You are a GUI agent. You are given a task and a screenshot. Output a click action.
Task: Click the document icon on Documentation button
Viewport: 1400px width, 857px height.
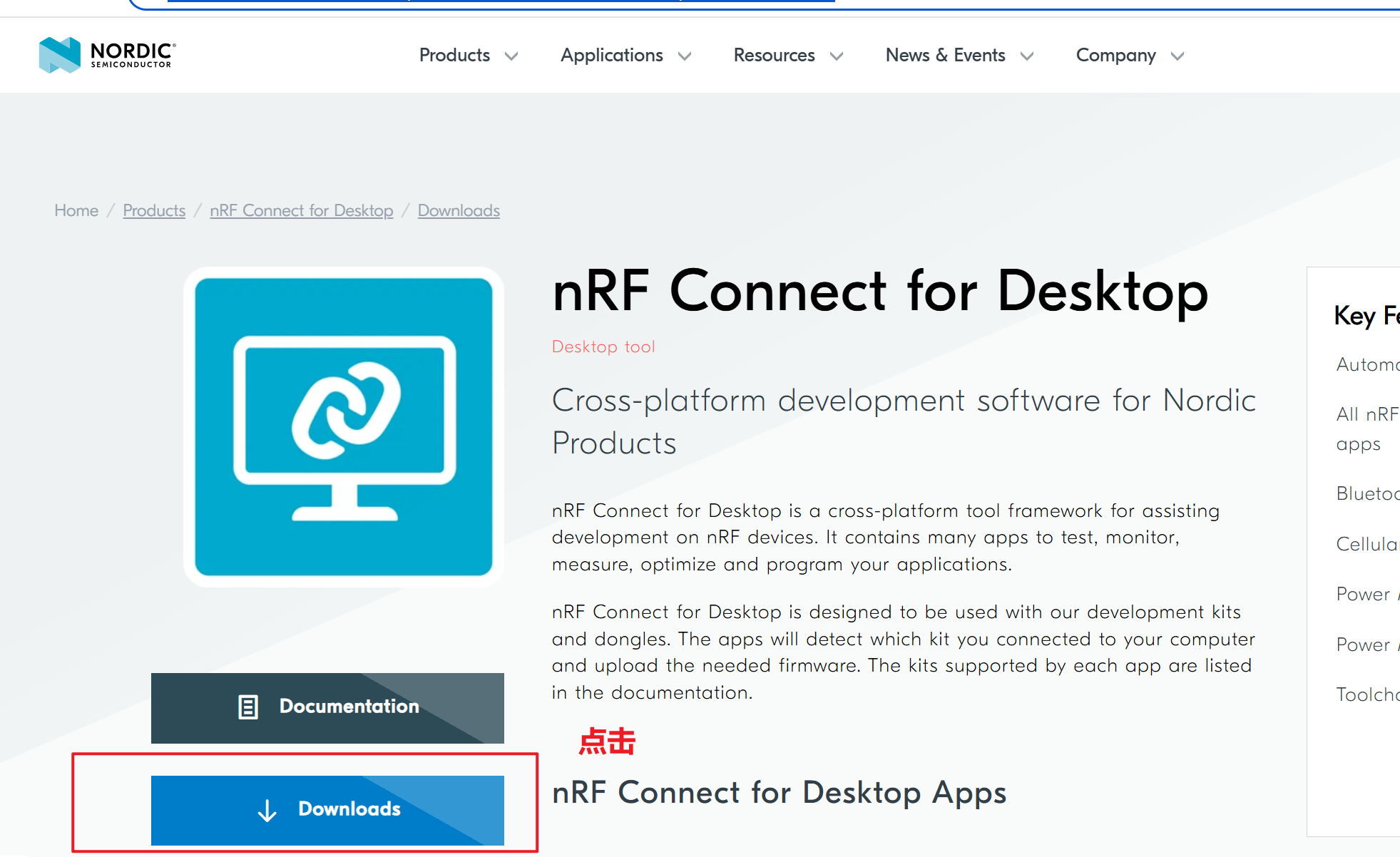click(247, 707)
